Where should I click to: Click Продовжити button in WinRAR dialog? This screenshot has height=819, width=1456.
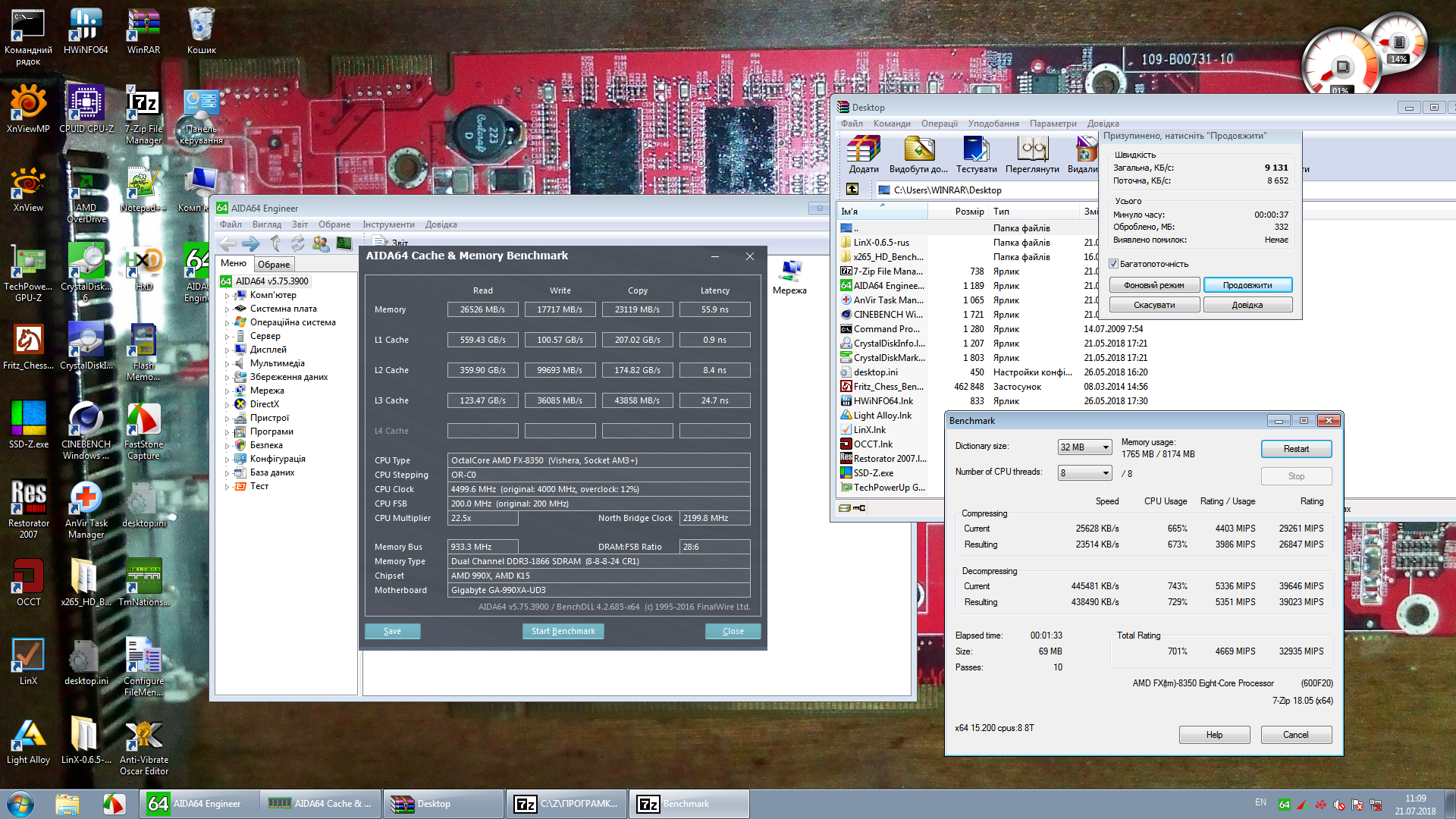pyautogui.click(x=1247, y=285)
